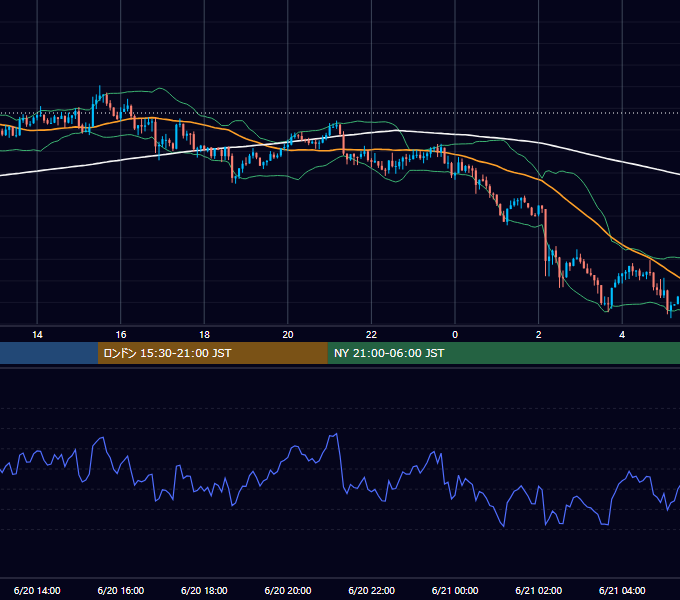Click the 6/20 14:00 time label

click(37, 590)
